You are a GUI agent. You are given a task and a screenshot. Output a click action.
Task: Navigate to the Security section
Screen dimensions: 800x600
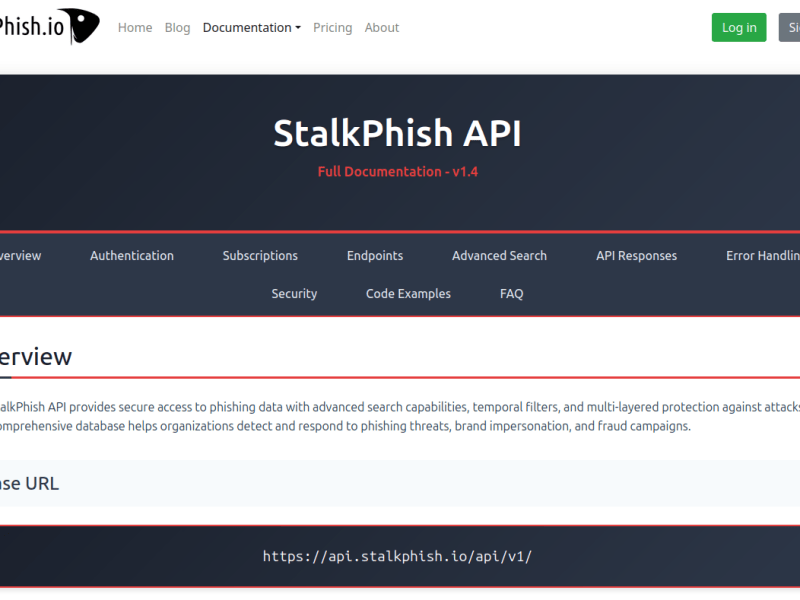click(x=294, y=293)
